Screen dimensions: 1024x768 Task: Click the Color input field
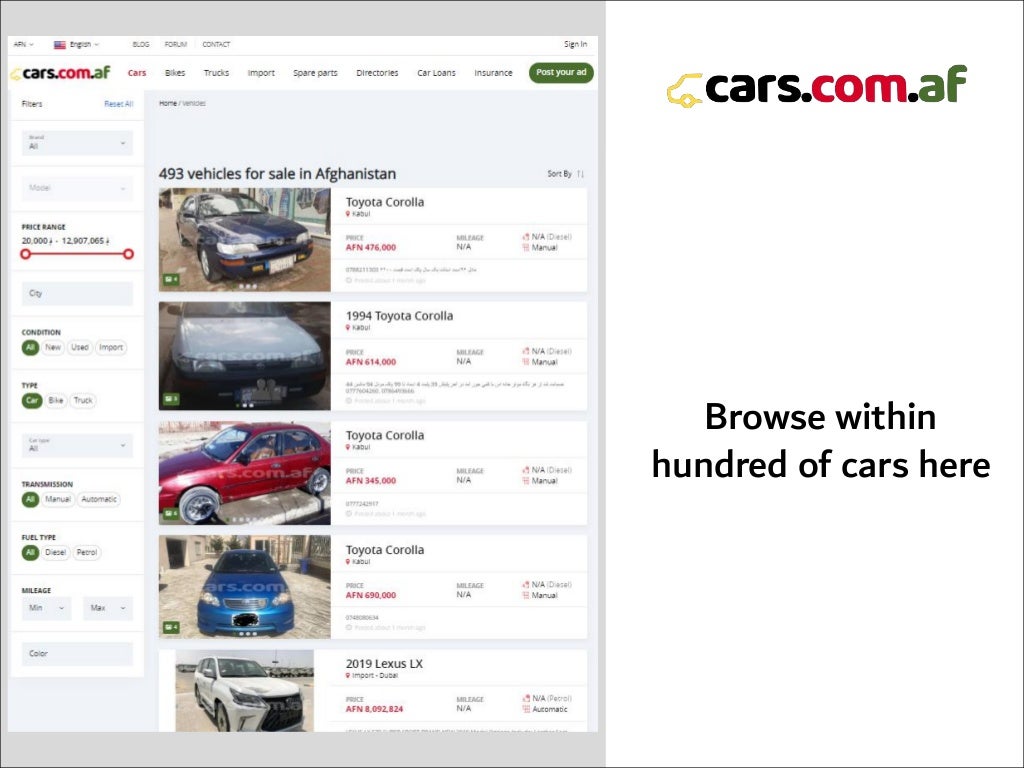pyautogui.click(x=77, y=654)
